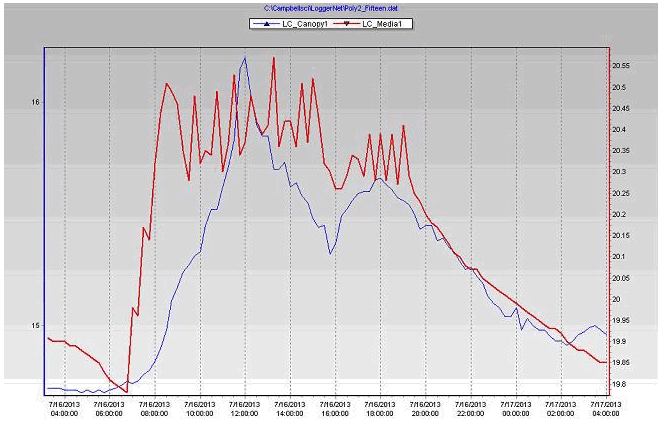Viewport: 664px width, 425px height.
Task: Click the Poly2_Fifteen.dat file path title
Action: tap(331, 8)
